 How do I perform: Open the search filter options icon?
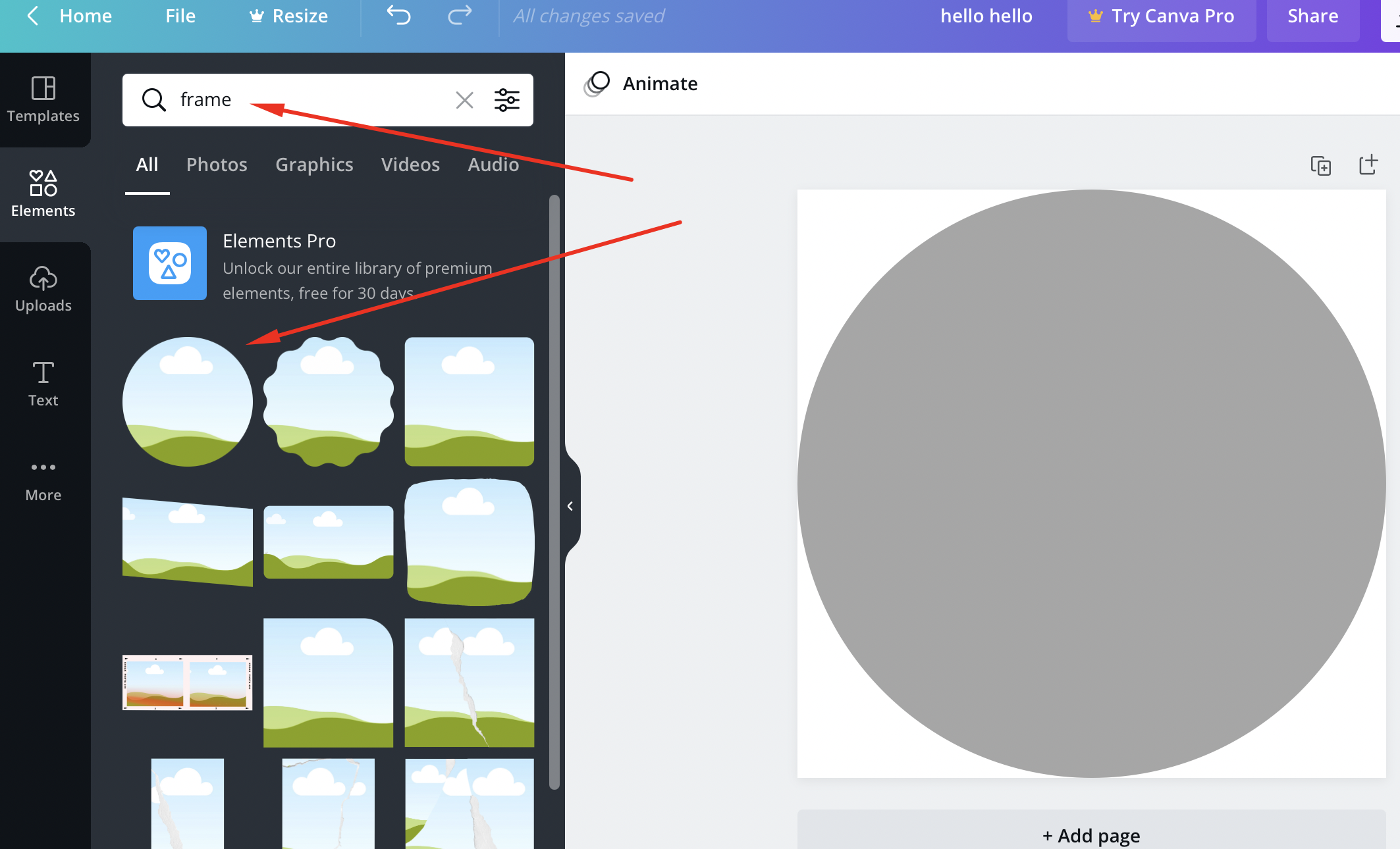507,100
